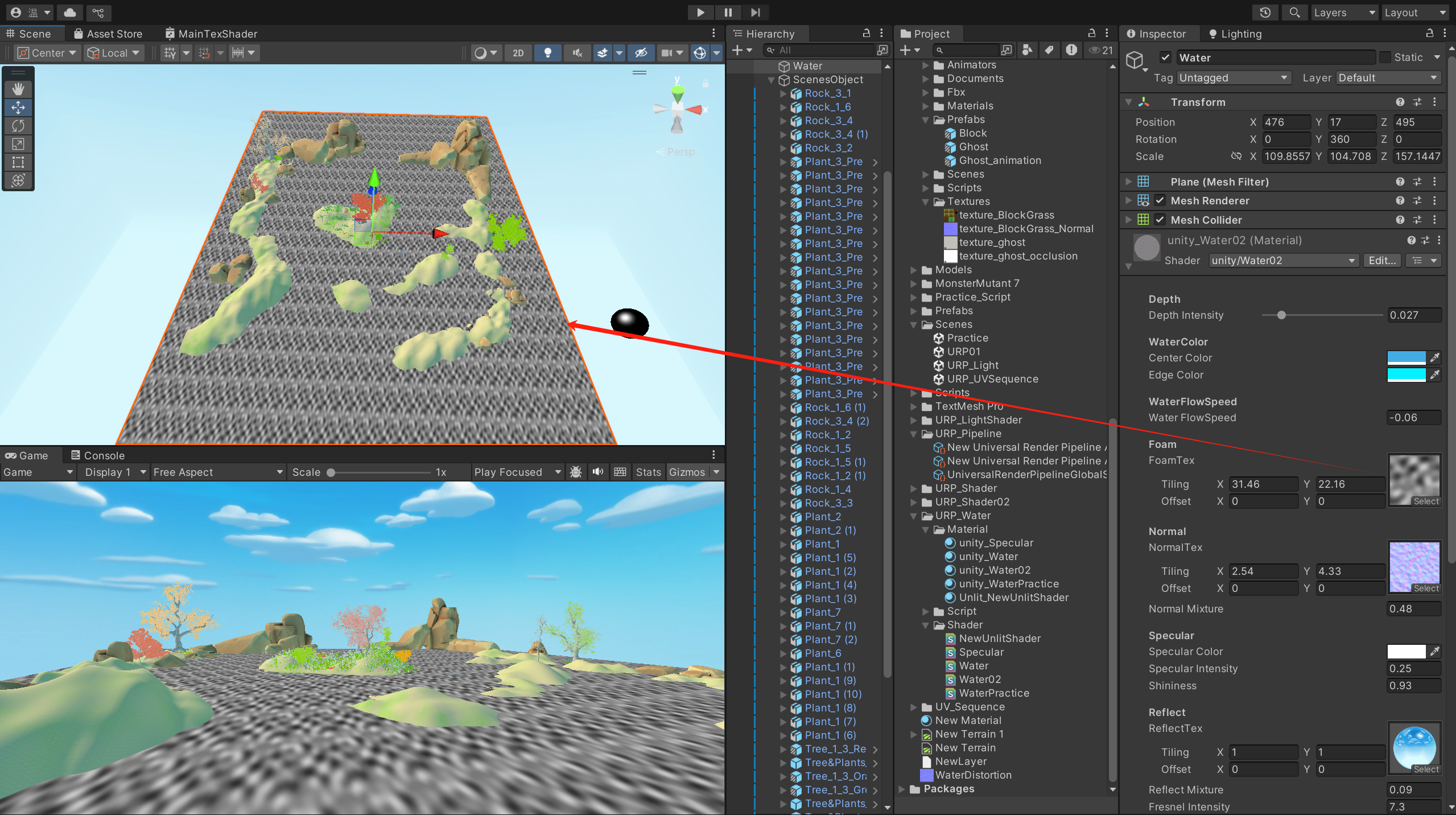Click the Pause button
1456x815 pixels.
point(728,13)
